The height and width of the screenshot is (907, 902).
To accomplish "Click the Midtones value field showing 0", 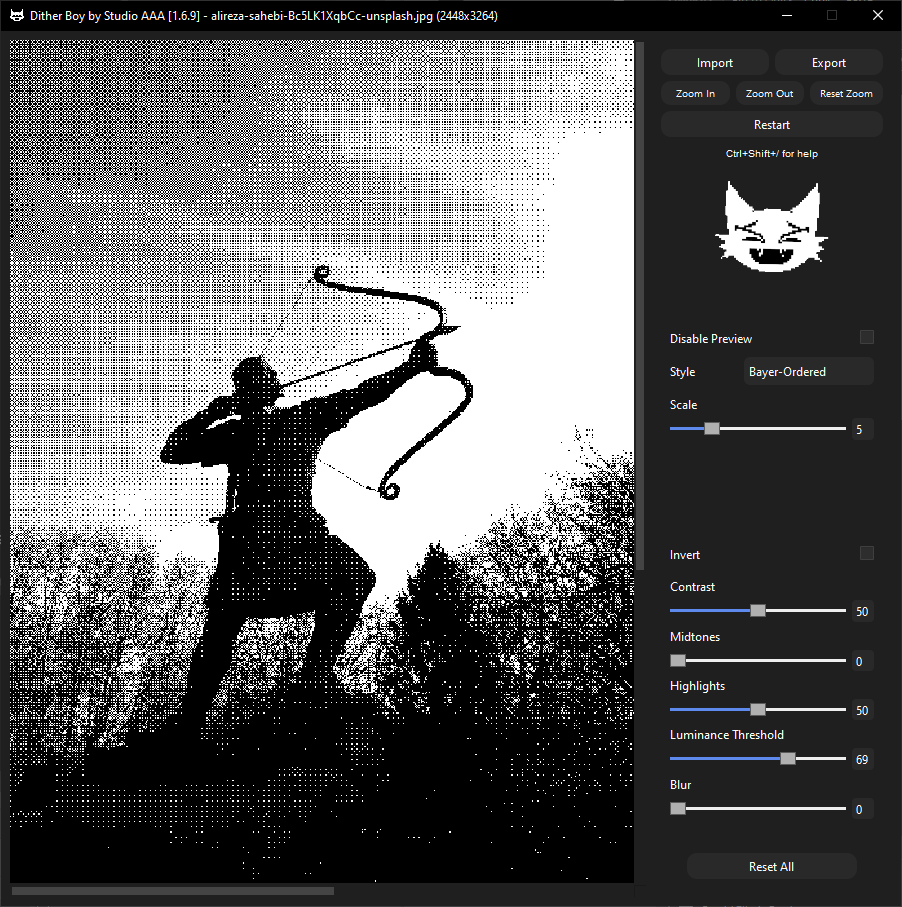I will (862, 661).
